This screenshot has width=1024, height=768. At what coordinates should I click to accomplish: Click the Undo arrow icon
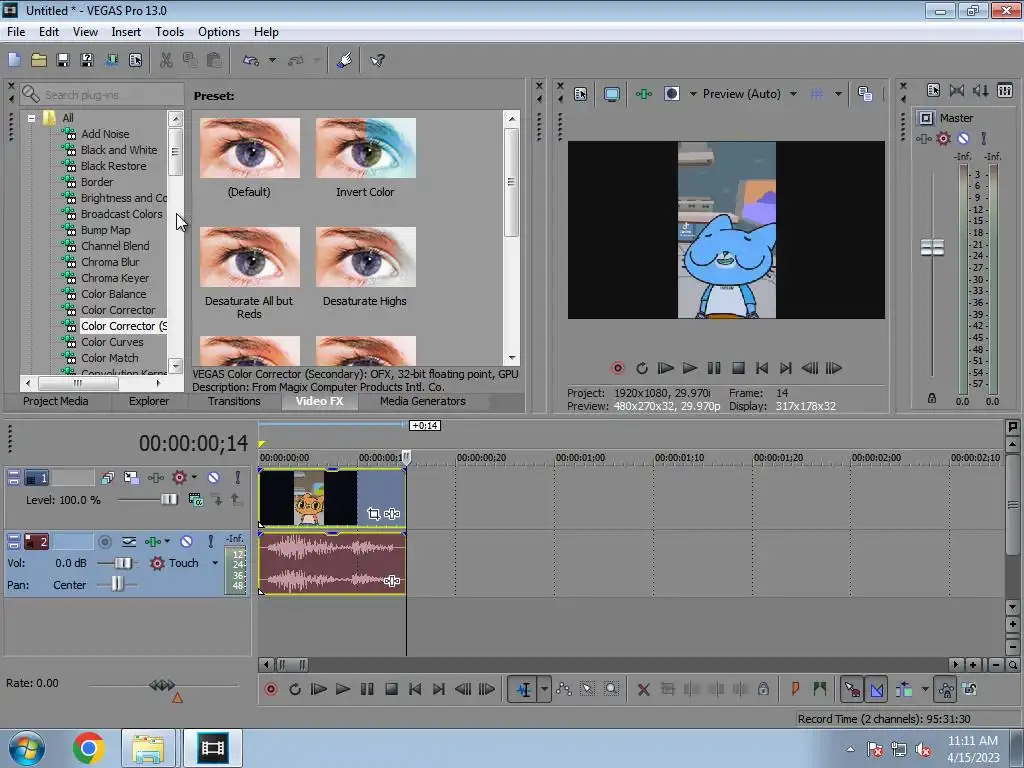coord(251,60)
